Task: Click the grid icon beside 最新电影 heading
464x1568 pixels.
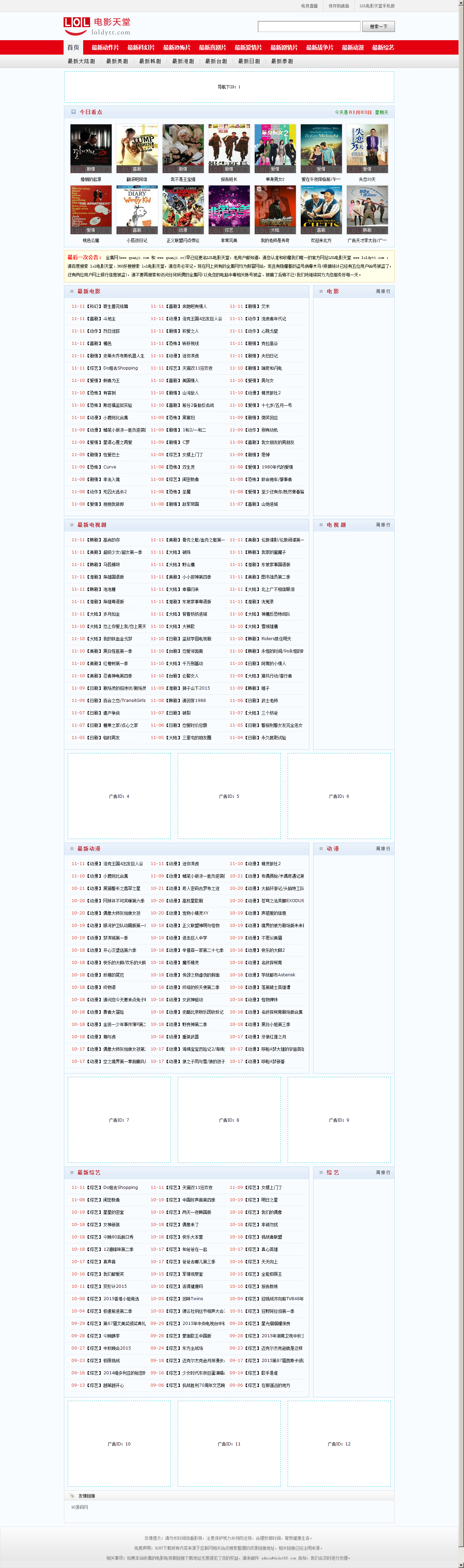Action: pos(72,292)
